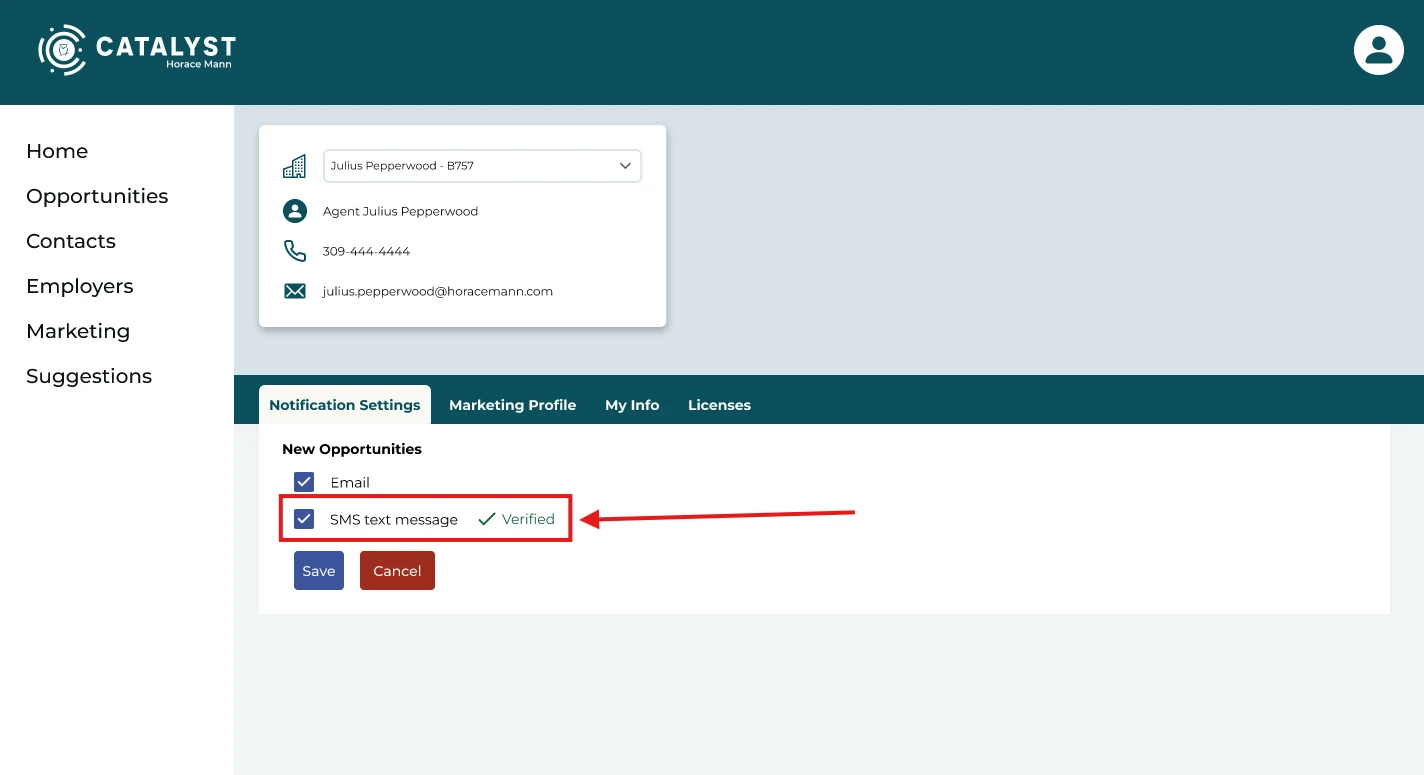1424x775 pixels.
Task: Open the Julius Pepperwood - B757 dropdown
Action: point(482,165)
